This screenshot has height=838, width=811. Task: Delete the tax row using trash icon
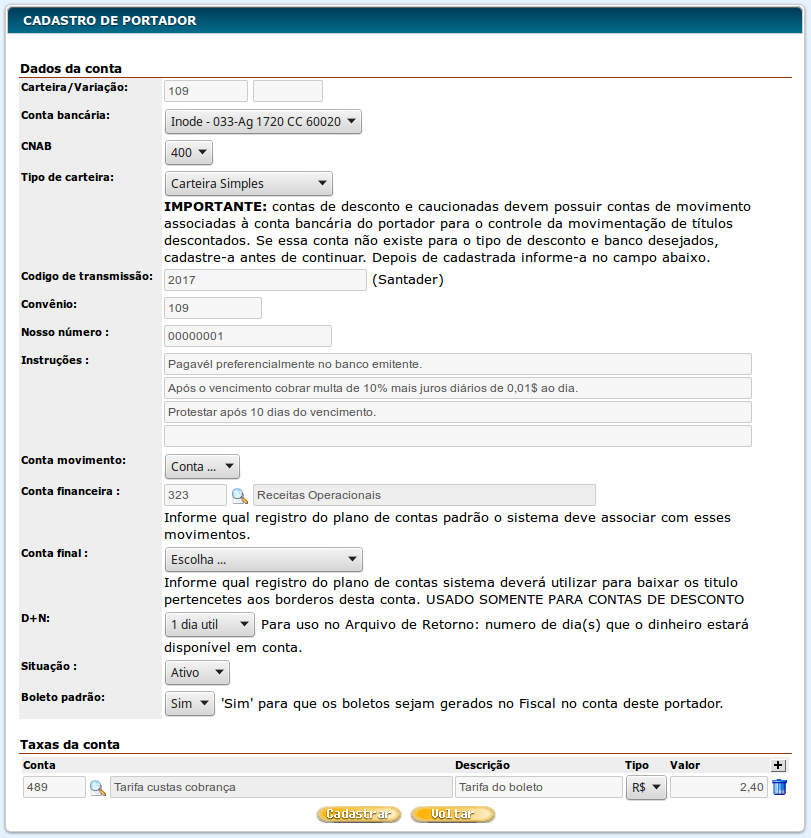click(x=780, y=788)
